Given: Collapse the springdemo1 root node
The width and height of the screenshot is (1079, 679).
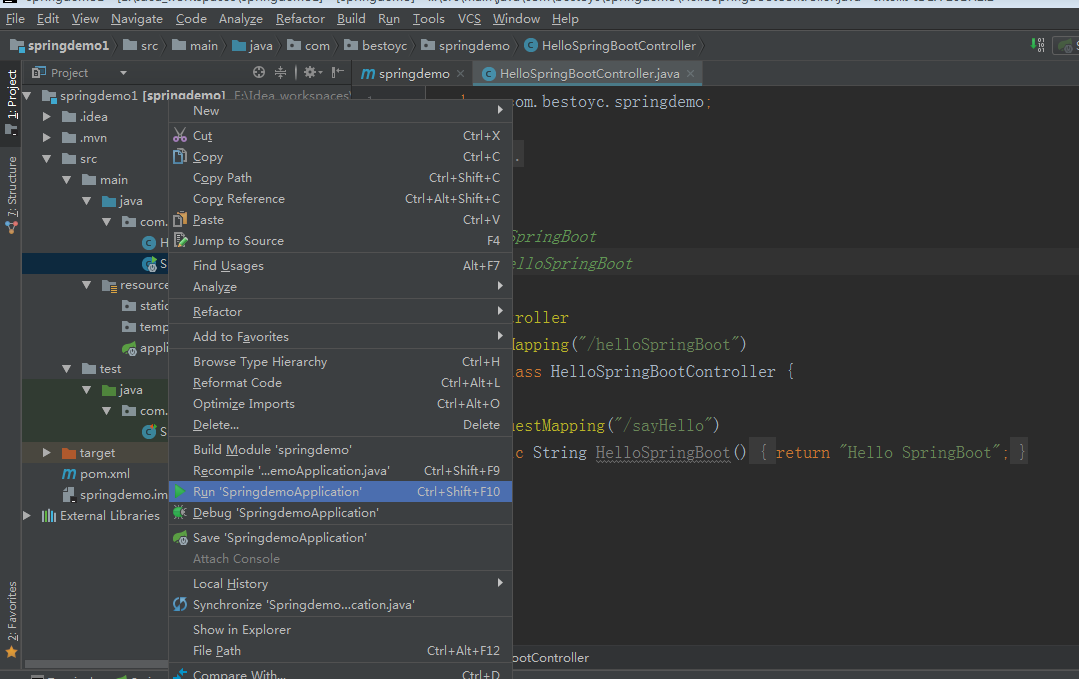Looking at the screenshot, I should pyautogui.click(x=28, y=96).
